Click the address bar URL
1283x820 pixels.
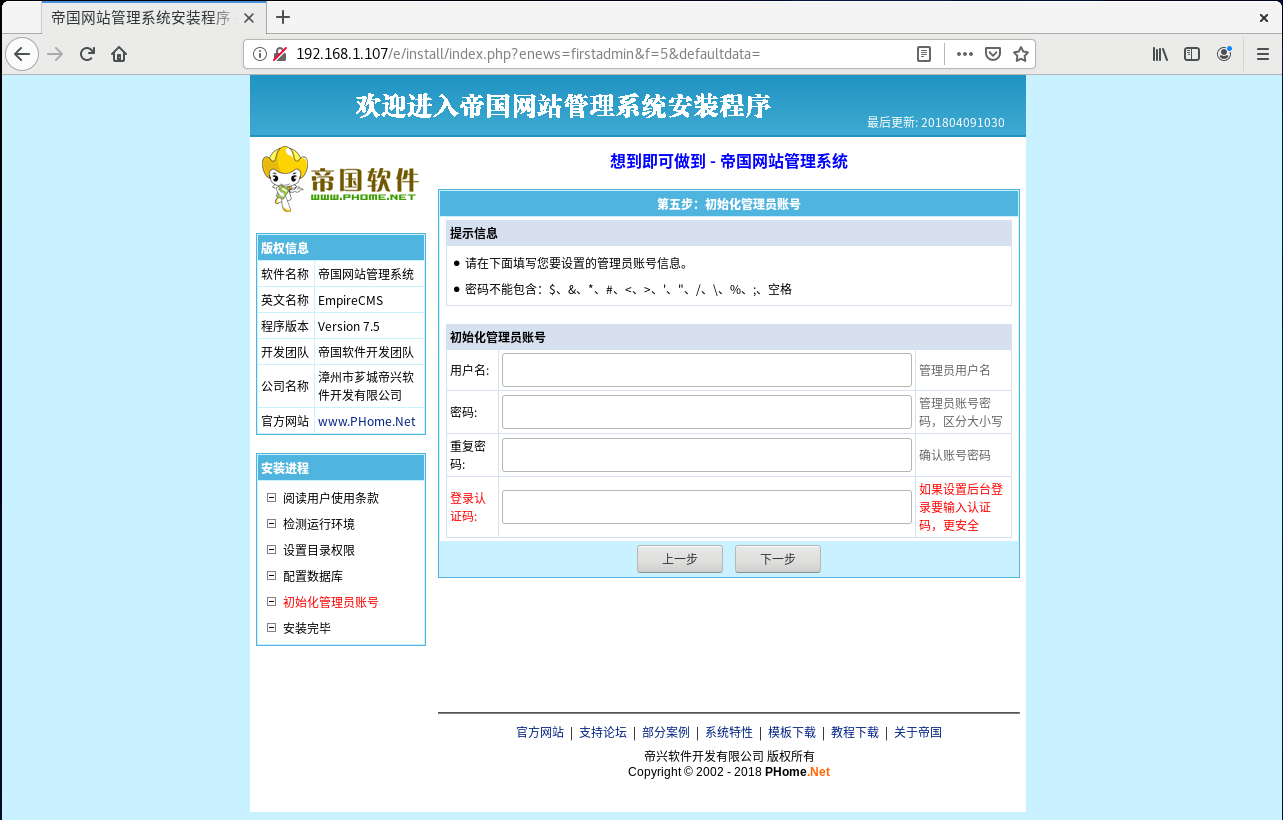tap(528, 54)
